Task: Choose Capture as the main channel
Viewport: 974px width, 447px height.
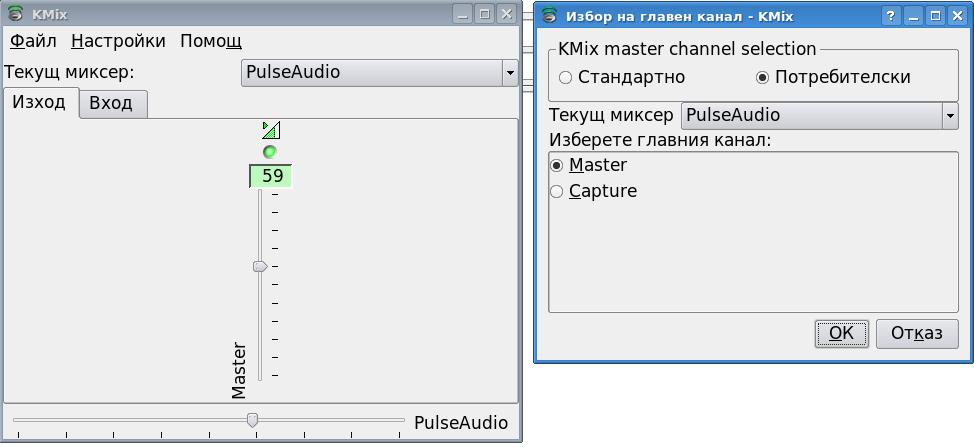Action: (594, 191)
